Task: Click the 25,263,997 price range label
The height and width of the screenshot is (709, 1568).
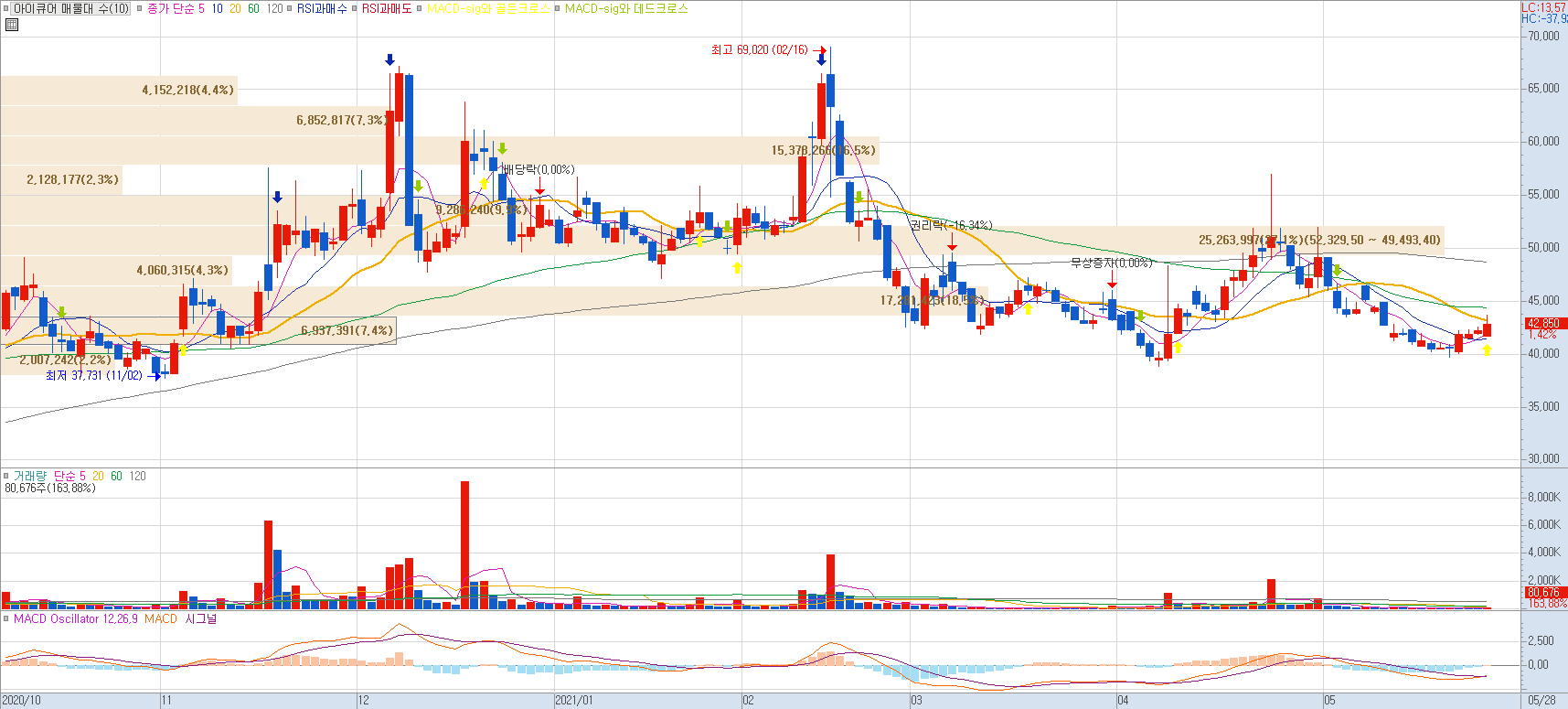Action: (x=1319, y=240)
